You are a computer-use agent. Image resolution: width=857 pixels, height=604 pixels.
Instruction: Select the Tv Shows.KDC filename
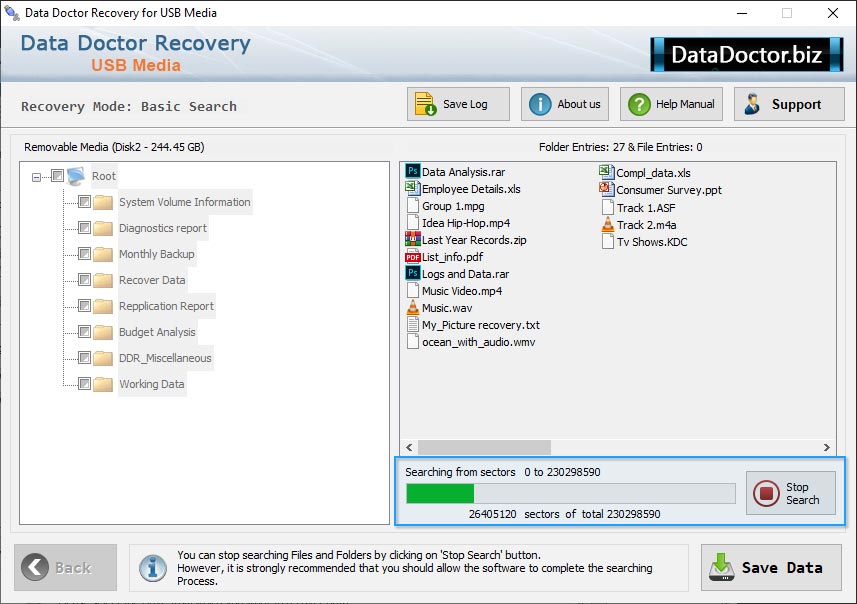pyautogui.click(x=652, y=242)
